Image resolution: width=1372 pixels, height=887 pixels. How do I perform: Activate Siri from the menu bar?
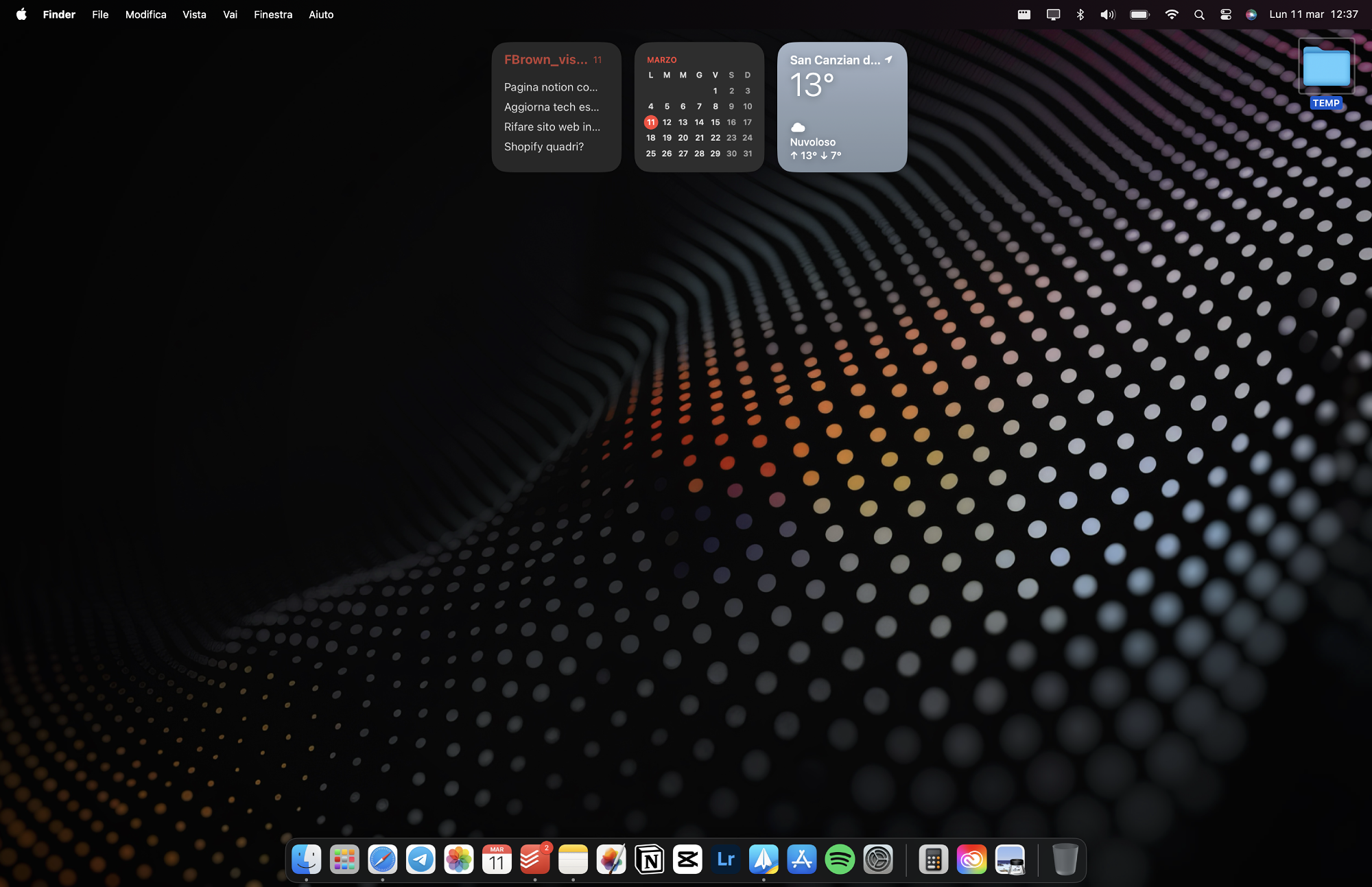1251,14
